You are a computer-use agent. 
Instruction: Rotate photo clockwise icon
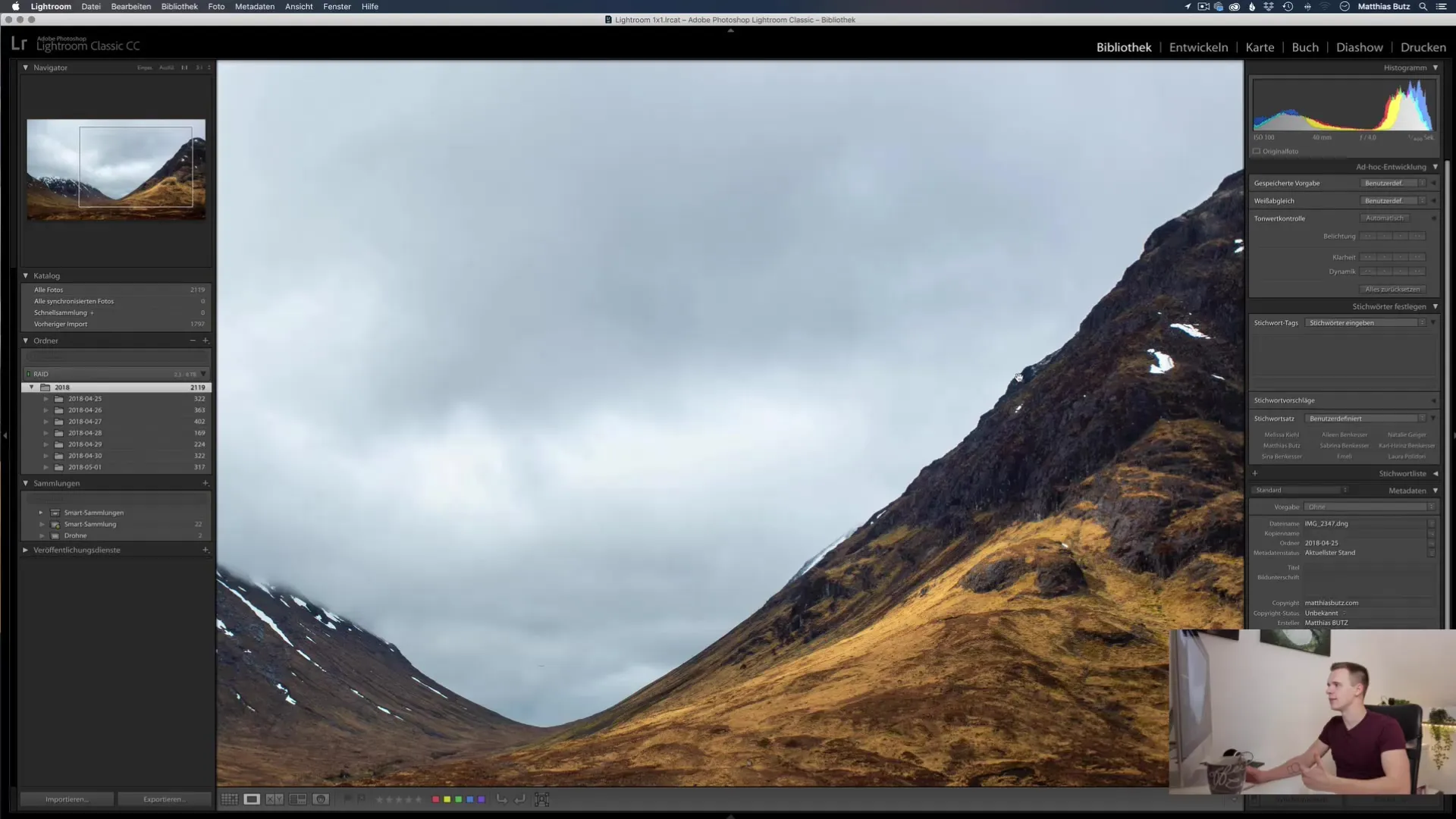[x=519, y=799]
